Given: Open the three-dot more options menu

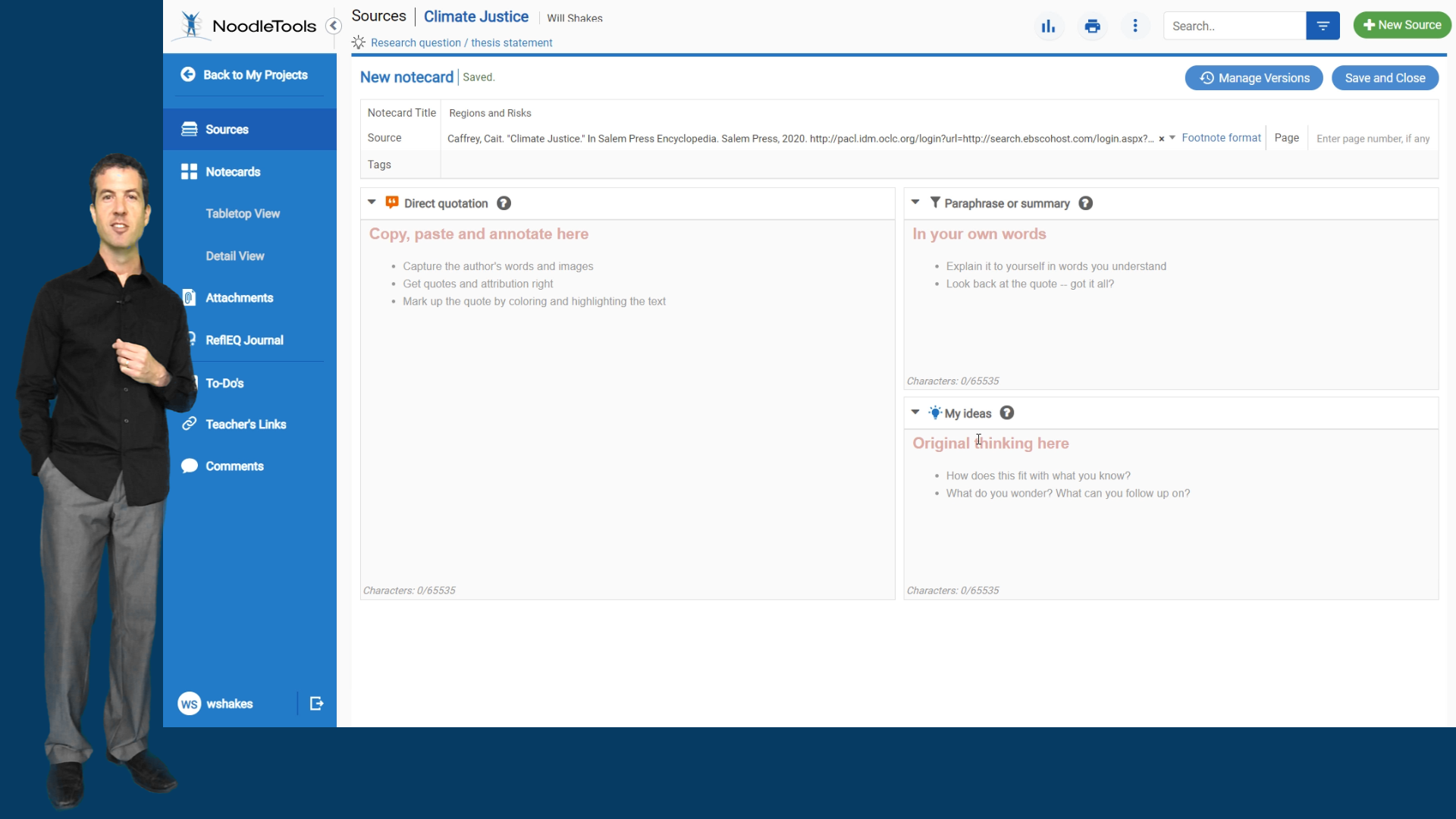Looking at the screenshot, I should pos(1135,27).
